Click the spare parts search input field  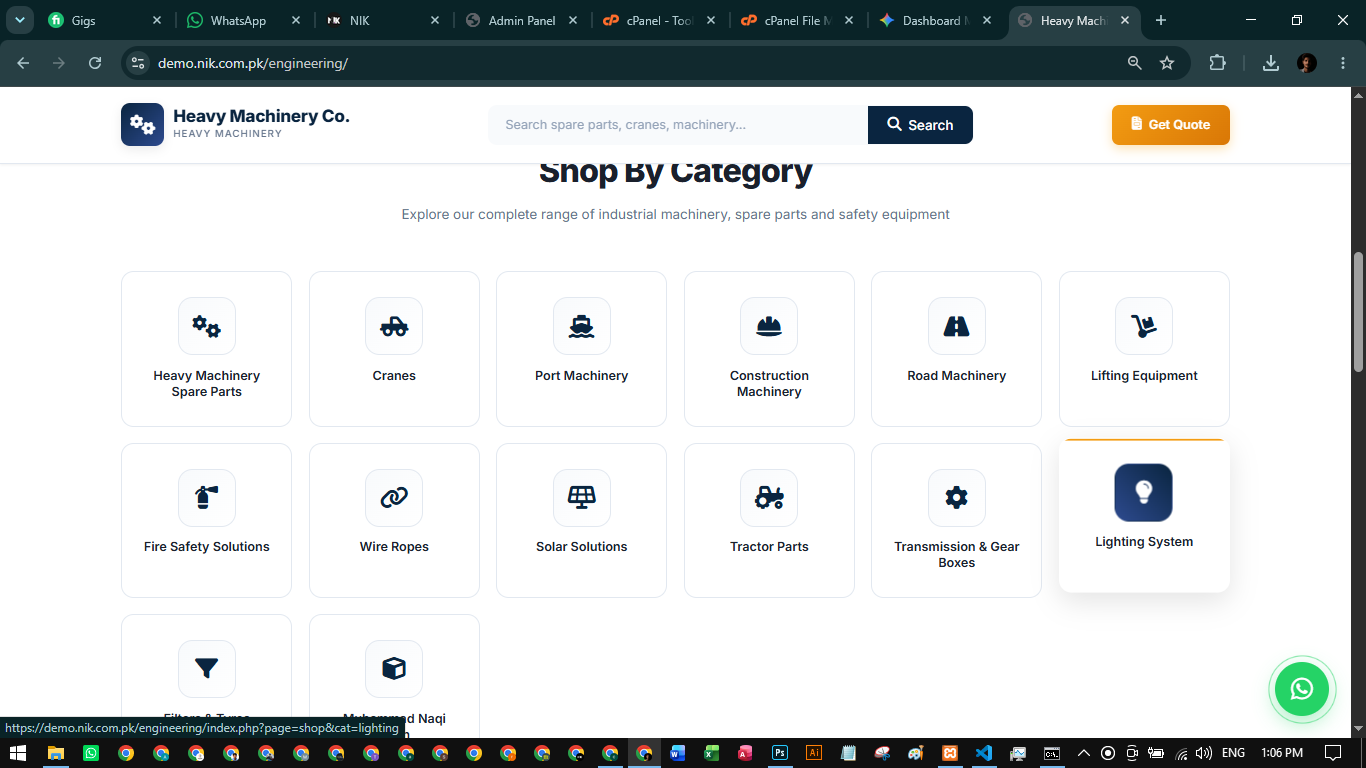click(678, 125)
